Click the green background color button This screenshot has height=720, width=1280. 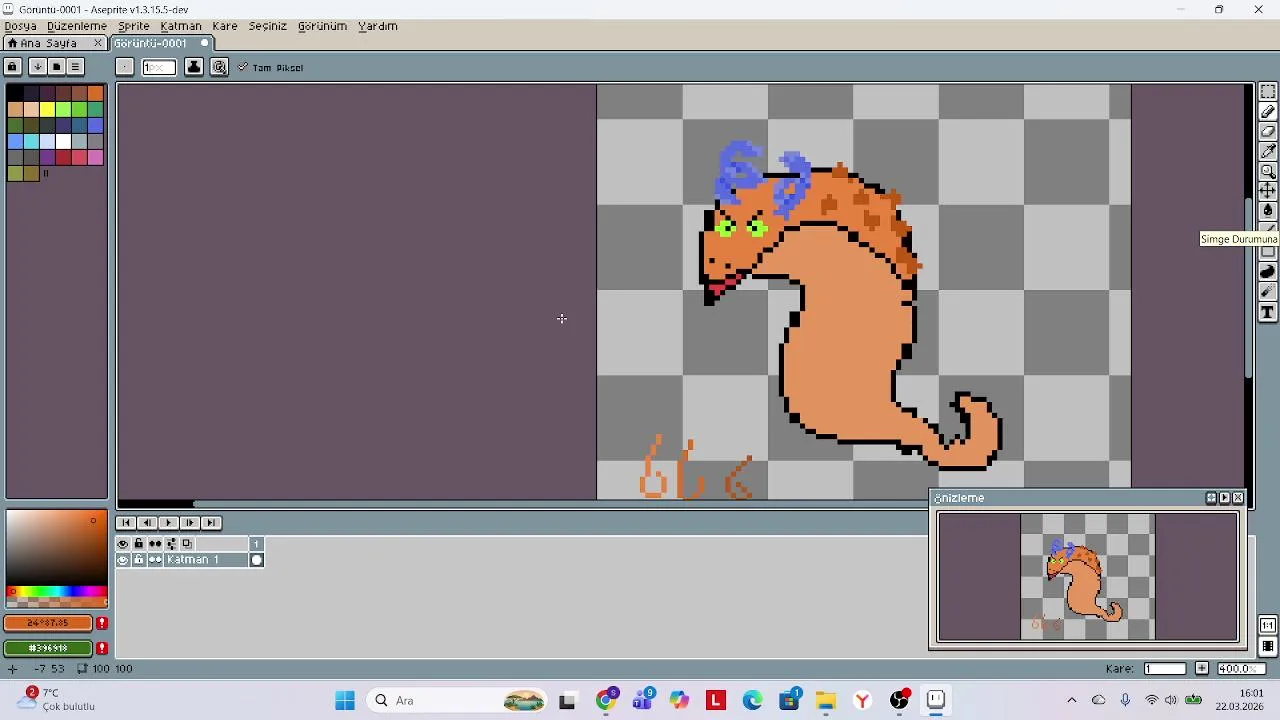pos(48,648)
